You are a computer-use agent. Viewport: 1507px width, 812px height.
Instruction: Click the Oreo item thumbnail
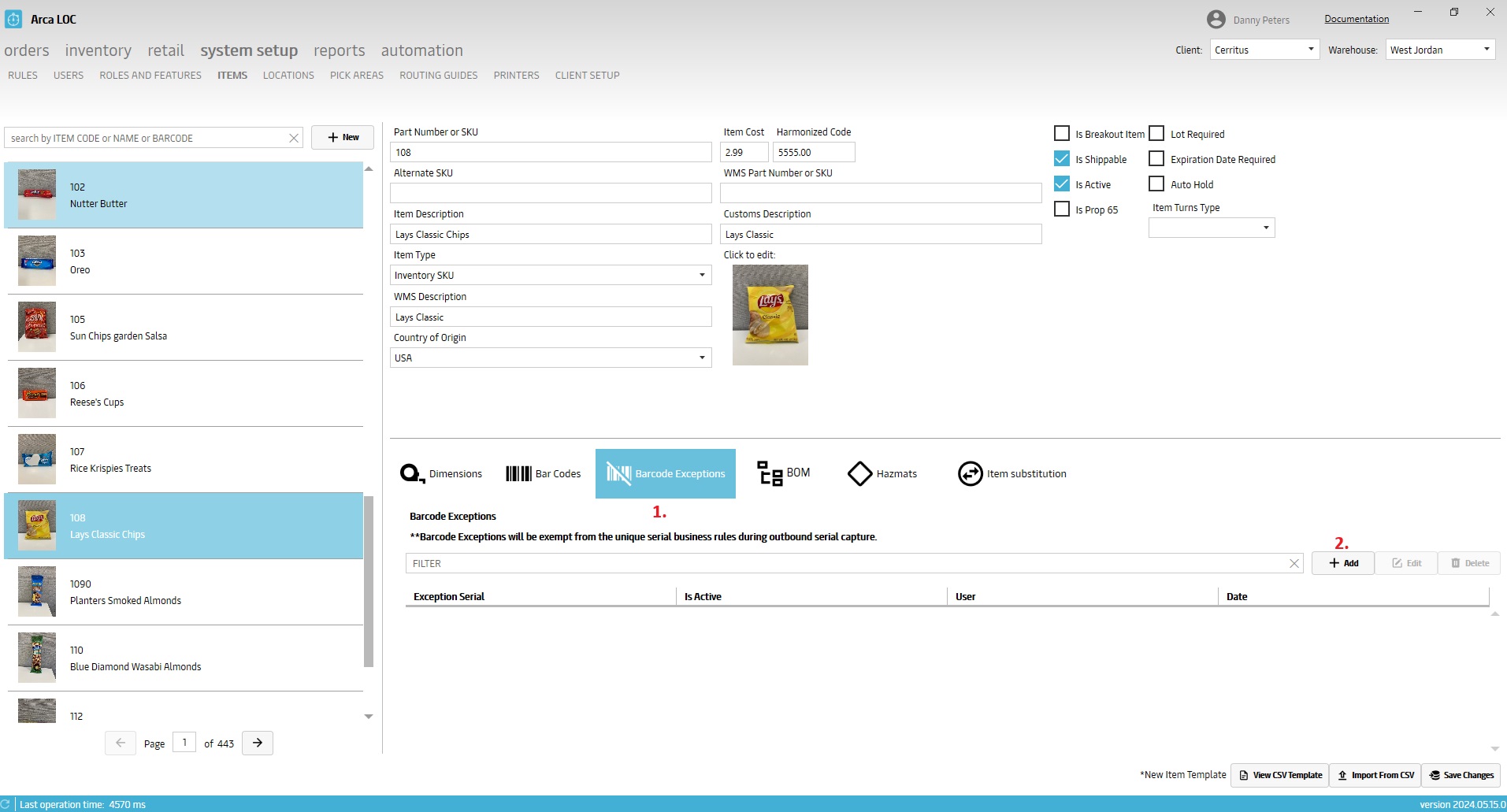click(x=37, y=261)
